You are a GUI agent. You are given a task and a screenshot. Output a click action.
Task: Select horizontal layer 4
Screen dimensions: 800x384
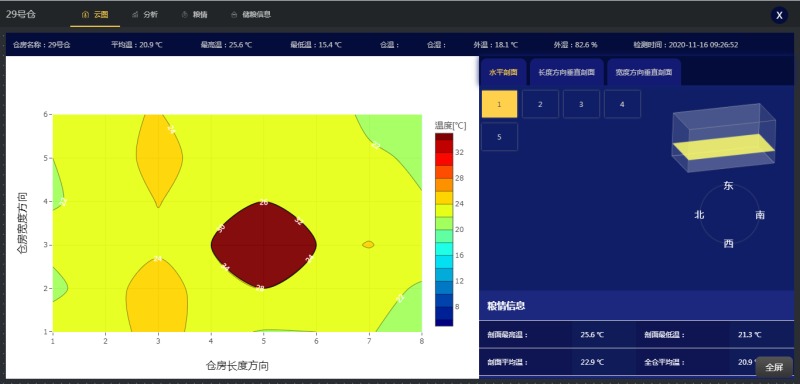pyautogui.click(x=622, y=104)
